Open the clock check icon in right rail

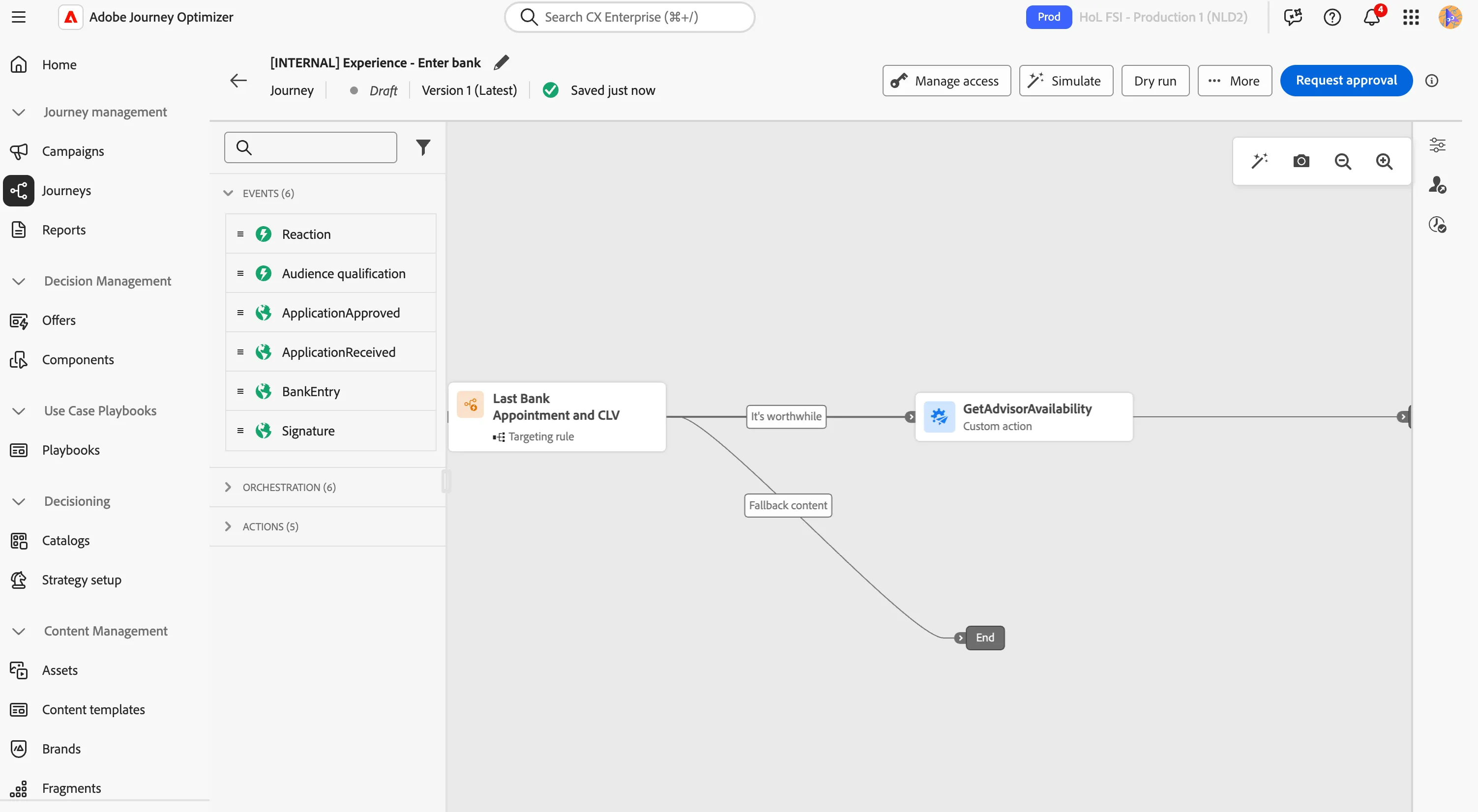click(x=1437, y=224)
